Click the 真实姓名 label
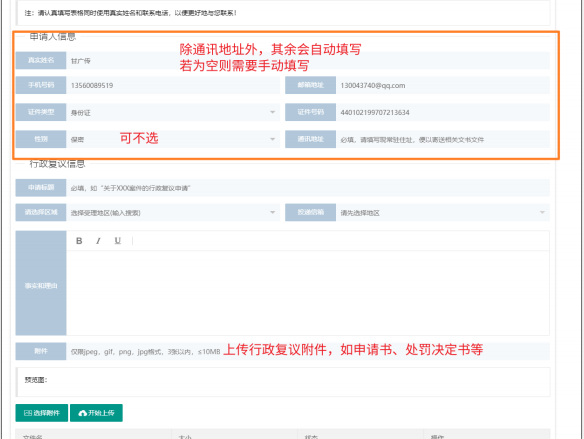The image size is (584, 439). pos(41,60)
